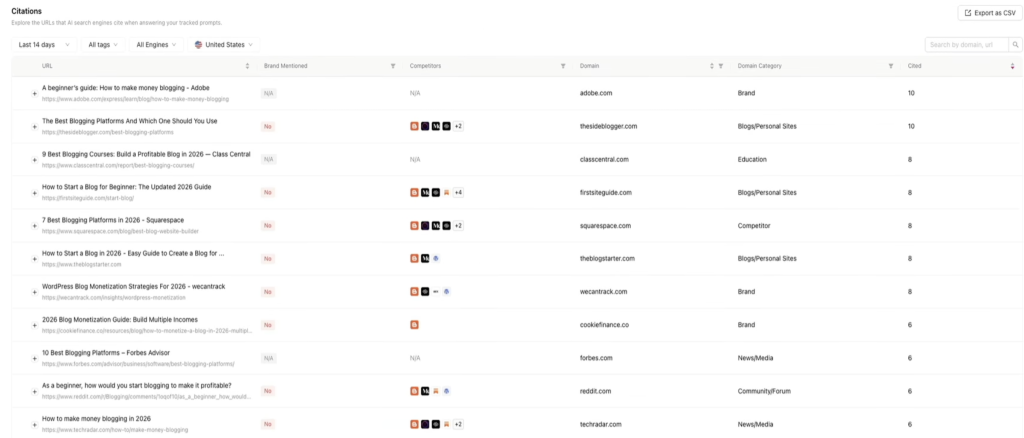Open Domain column filter icon
The image size is (1024, 438).
(x=720, y=66)
